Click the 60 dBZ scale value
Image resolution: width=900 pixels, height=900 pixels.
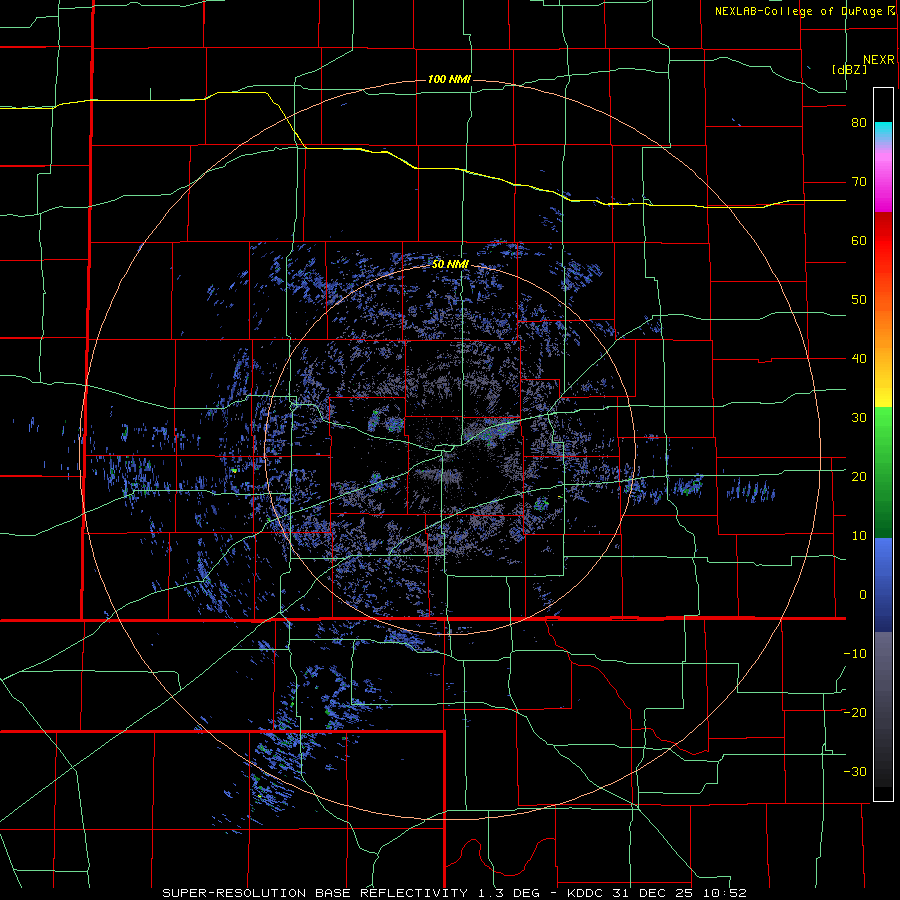pyautogui.click(x=859, y=240)
